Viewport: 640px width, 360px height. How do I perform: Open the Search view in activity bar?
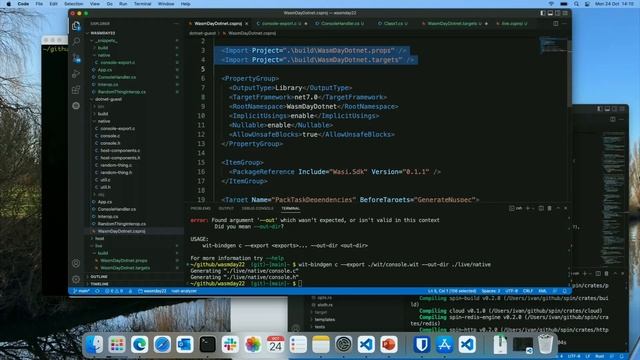(76, 41)
